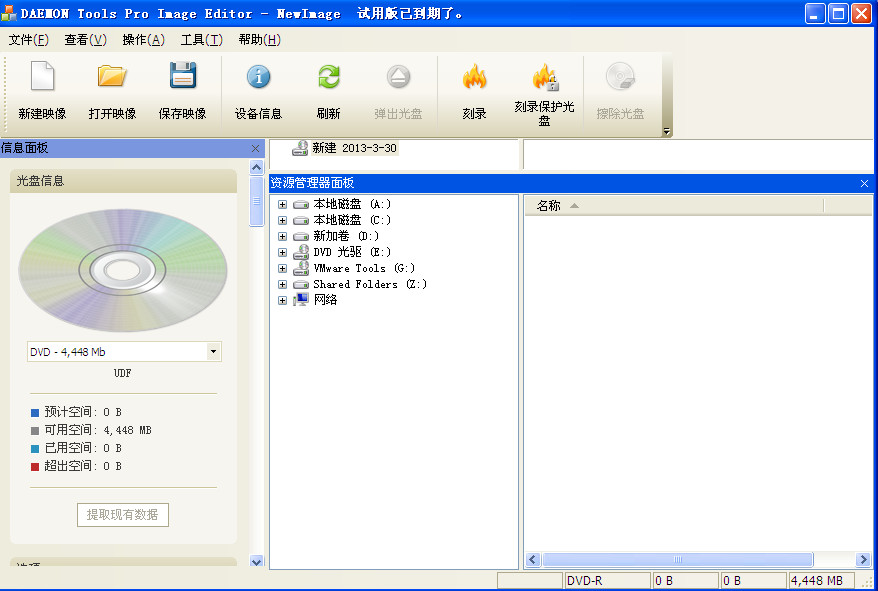Click the 本地磁盘 (A:) drive icon

coord(301,204)
